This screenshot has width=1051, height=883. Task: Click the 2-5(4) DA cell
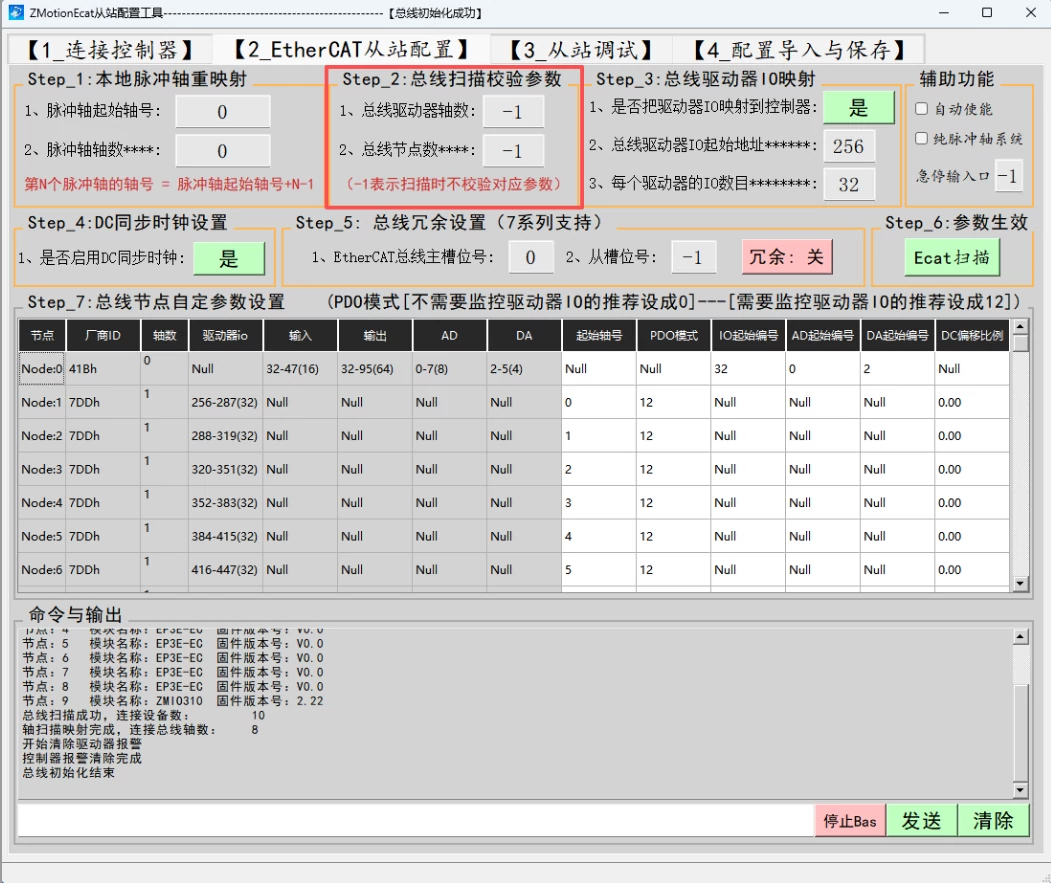[524, 369]
